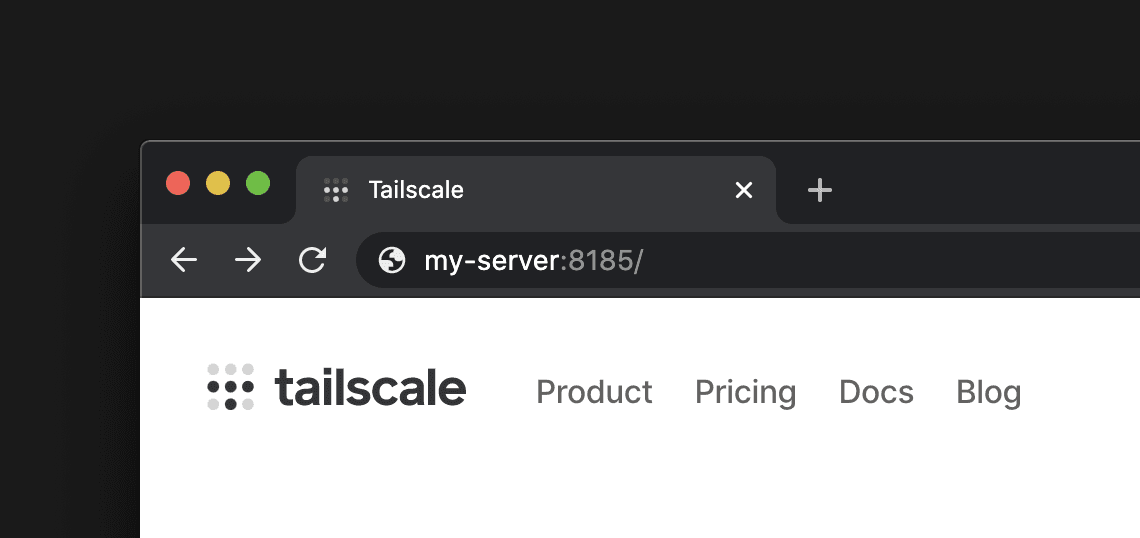The height and width of the screenshot is (538, 1140).
Task: Go forward to the next page
Action: (248, 261)
